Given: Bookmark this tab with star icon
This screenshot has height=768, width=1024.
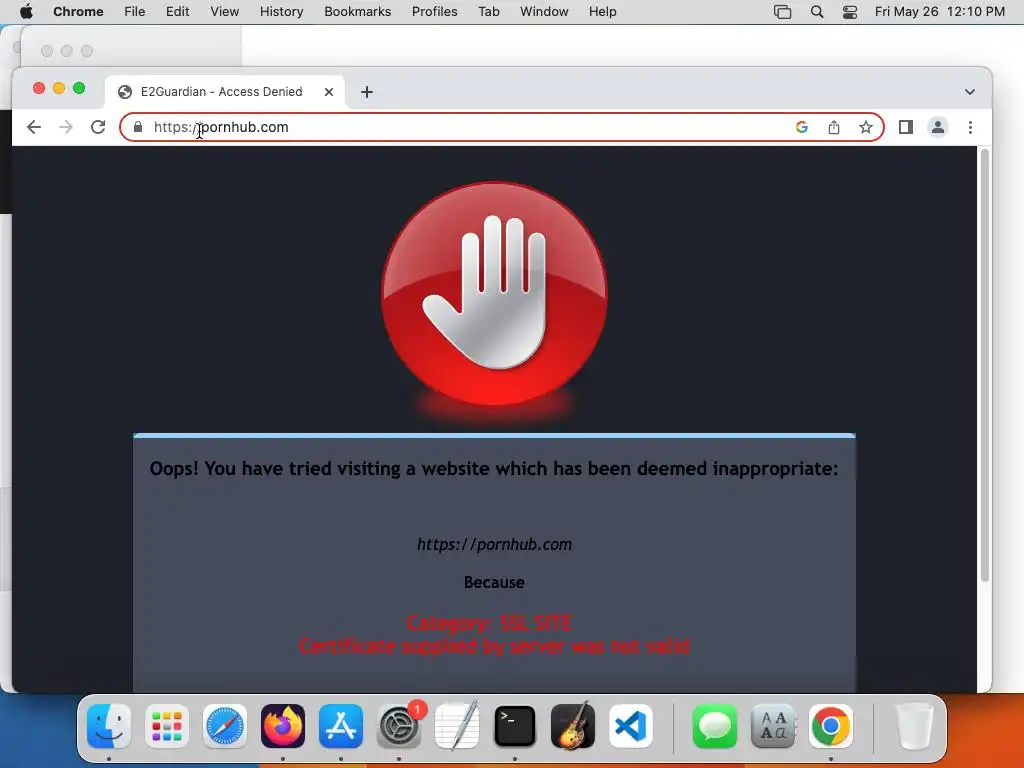Looking at the screenshot, I should [866, 127].
